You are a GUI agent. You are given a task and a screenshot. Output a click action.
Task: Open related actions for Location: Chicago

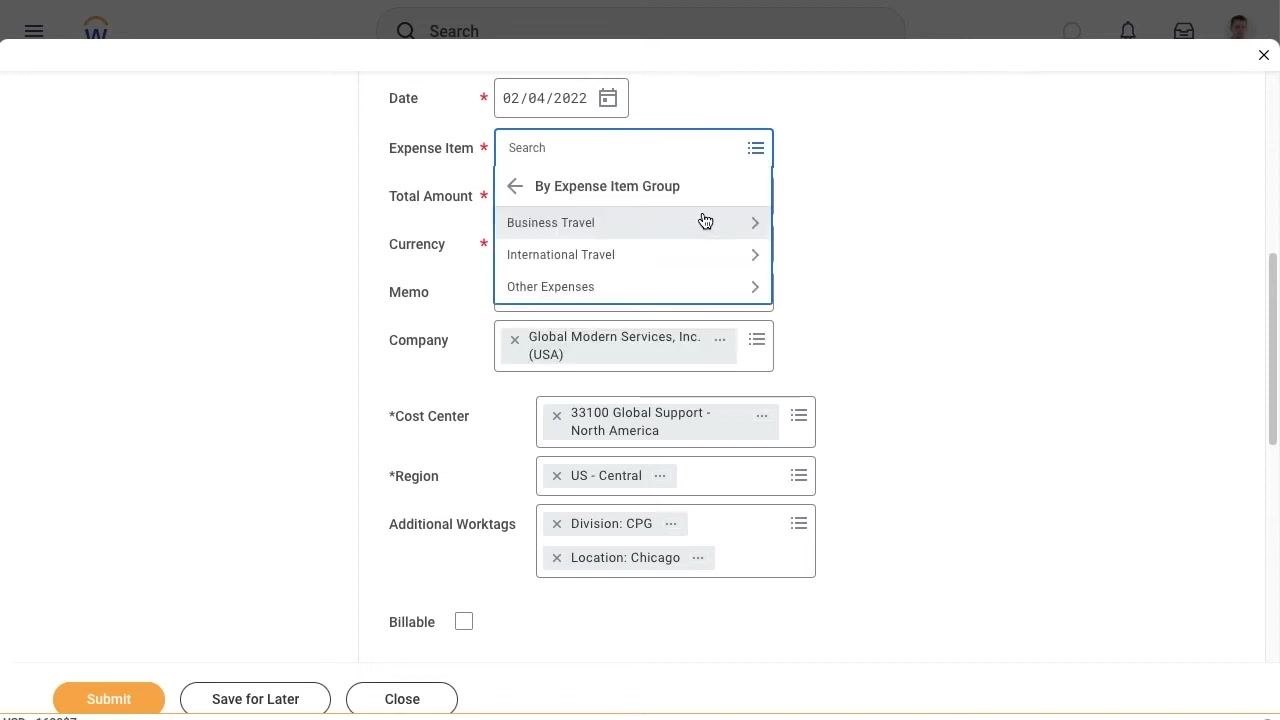coord(698,558)
